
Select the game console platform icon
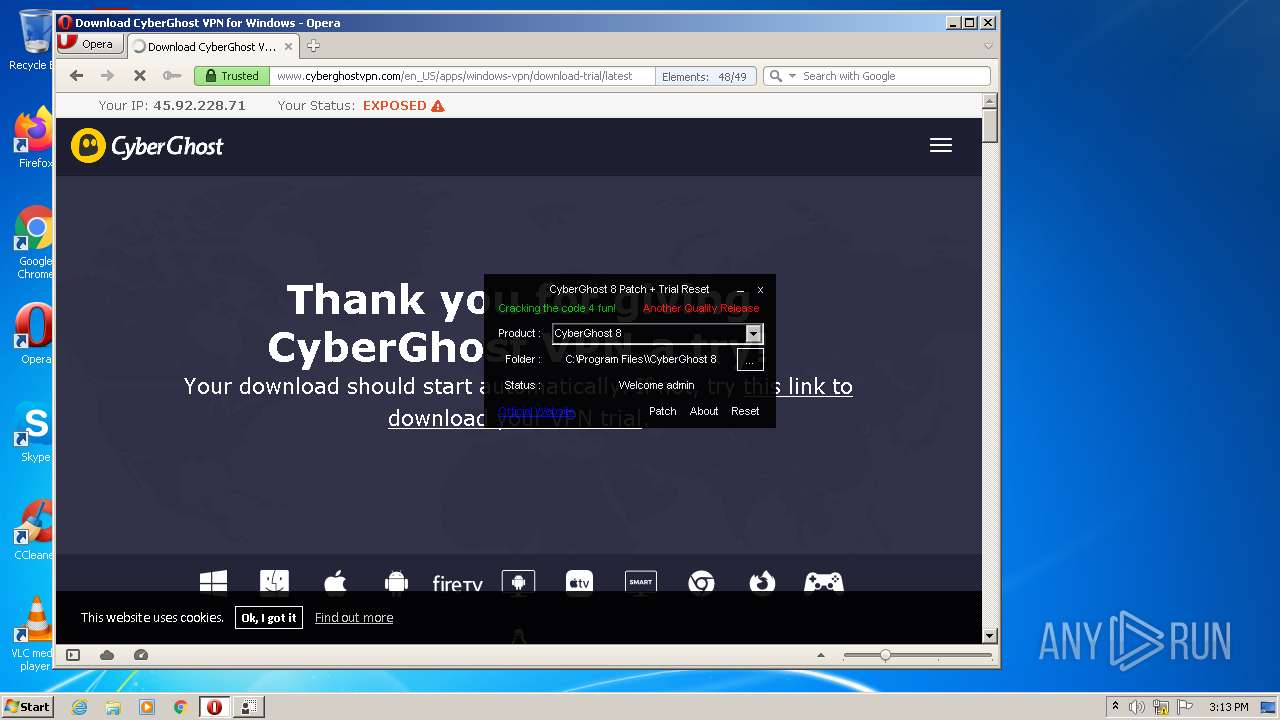click(x=824, y=582)
